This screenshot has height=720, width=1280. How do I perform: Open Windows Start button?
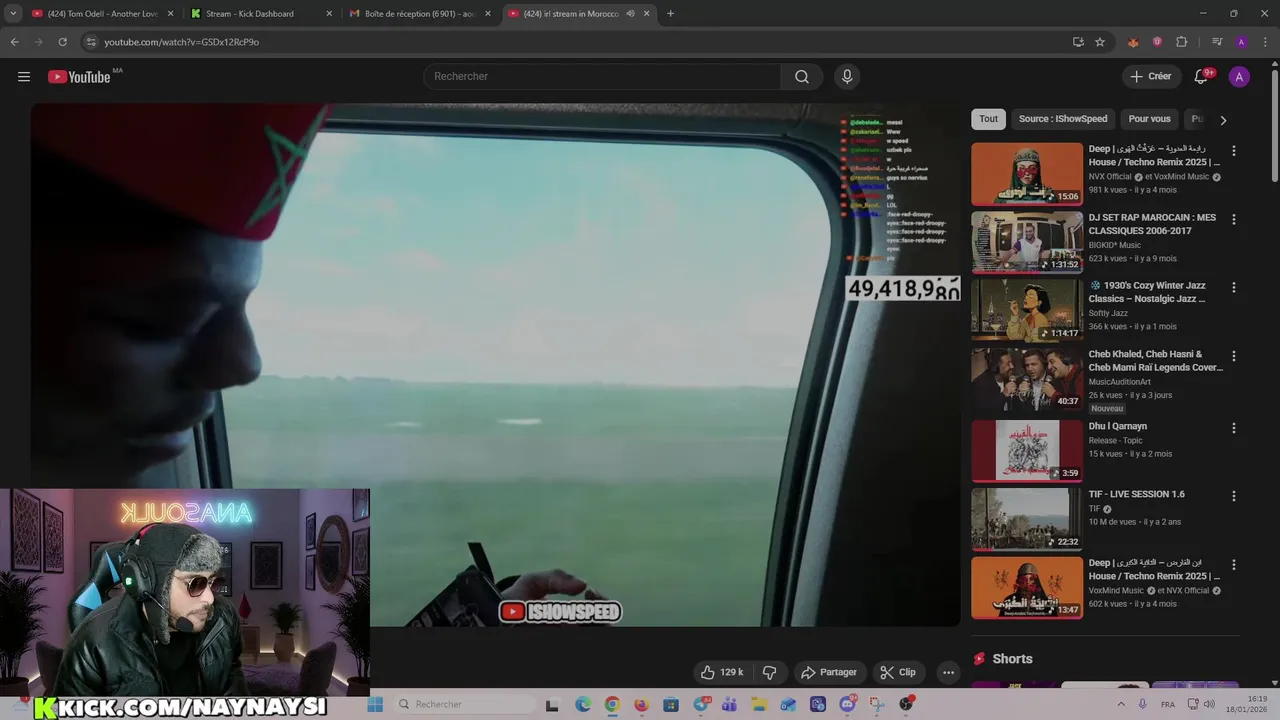coord(375,704)
